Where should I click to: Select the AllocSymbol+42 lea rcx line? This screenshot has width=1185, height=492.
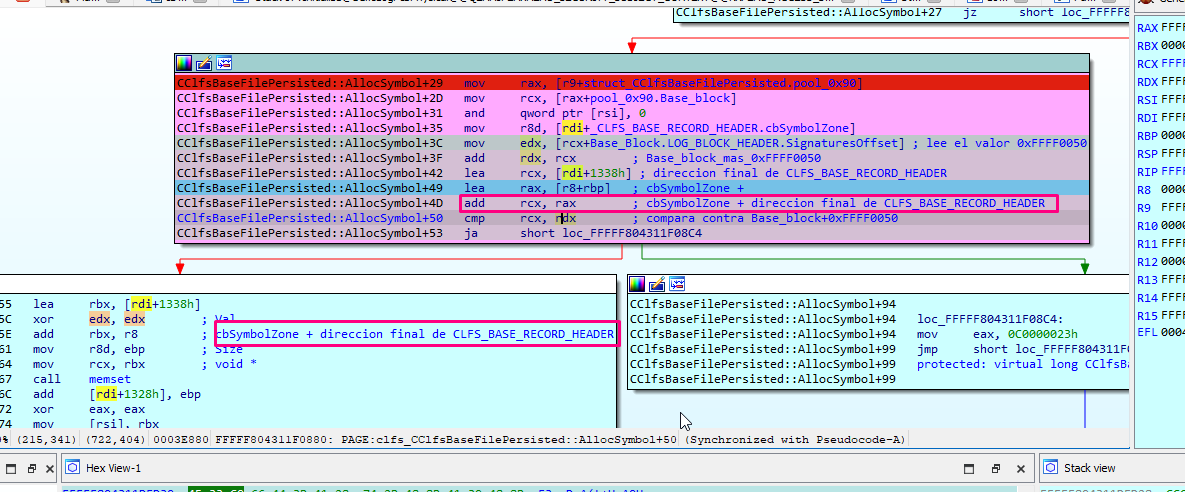click(632, 173)
